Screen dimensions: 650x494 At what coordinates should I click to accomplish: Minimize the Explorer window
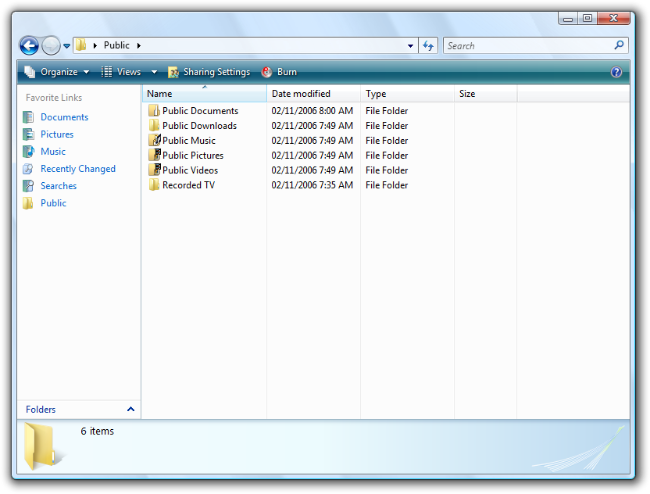(x=568, y=18)
